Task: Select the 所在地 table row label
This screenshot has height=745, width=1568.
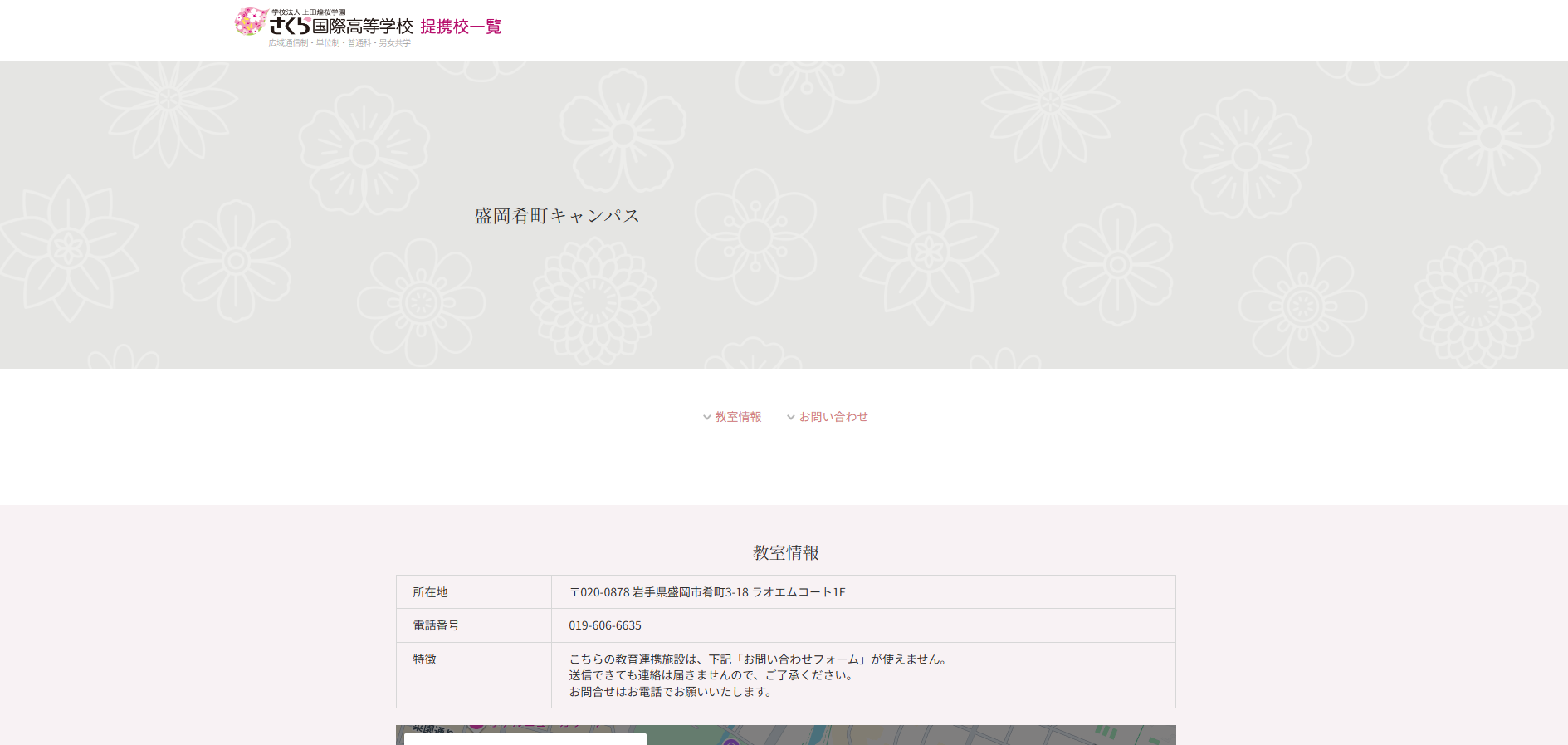Action: [431, 592]
